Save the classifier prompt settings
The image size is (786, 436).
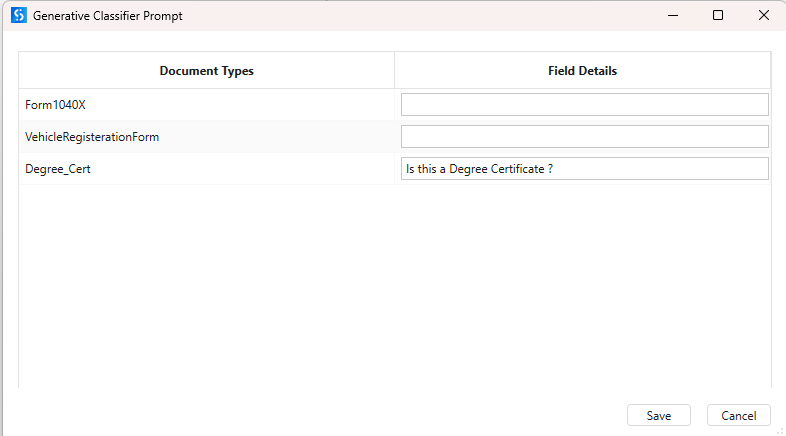(659, 415)
